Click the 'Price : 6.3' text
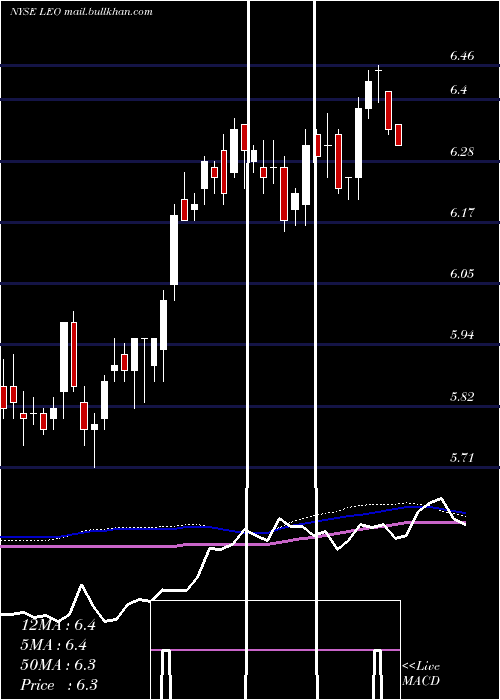This screenshot has height=700, width=500. 58,685
